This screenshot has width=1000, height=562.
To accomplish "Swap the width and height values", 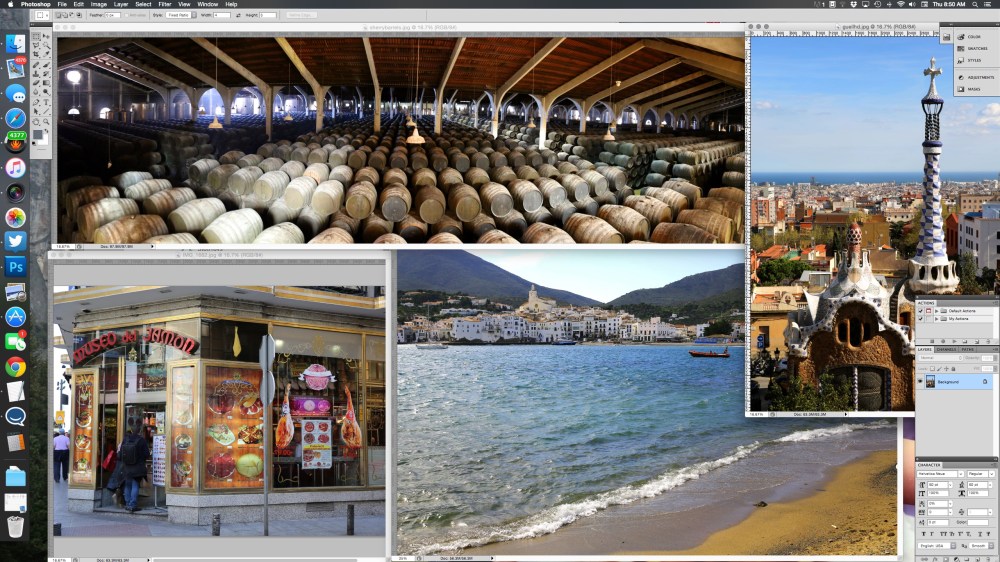I will [239, 15].
